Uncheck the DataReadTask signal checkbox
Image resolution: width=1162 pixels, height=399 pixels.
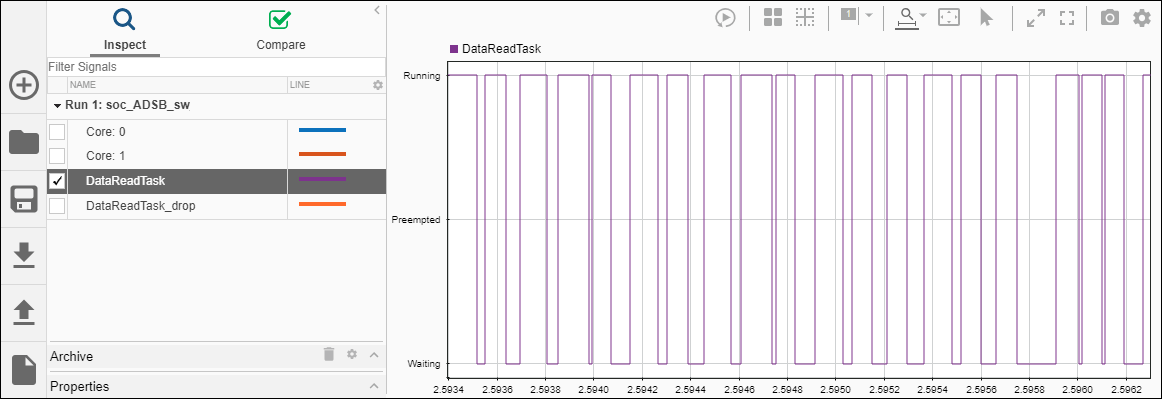57,180
